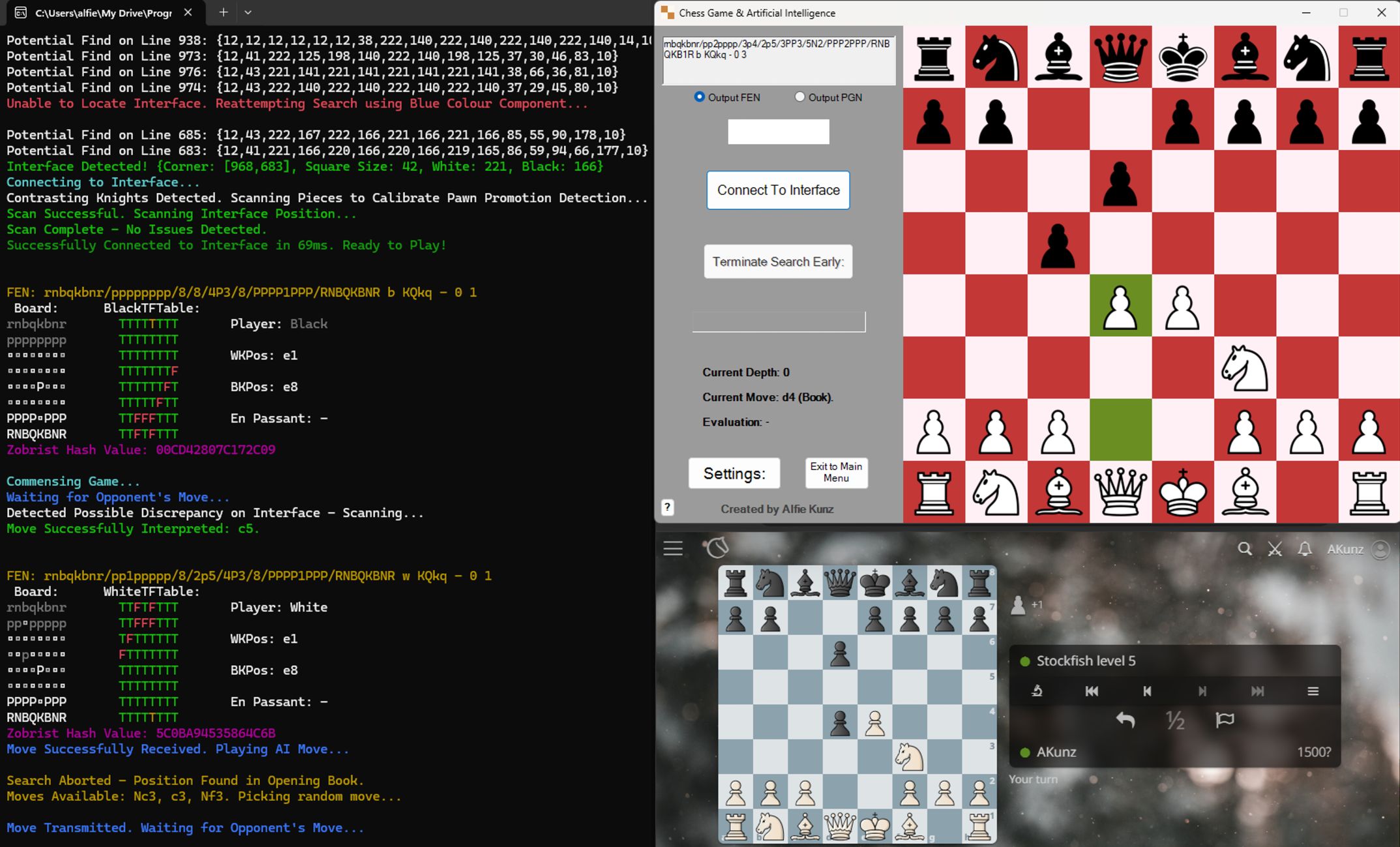Click the white queen on Lichess board
This screenshot has height=847, width=1400.
pyautogui.click(x=840, y=826)
